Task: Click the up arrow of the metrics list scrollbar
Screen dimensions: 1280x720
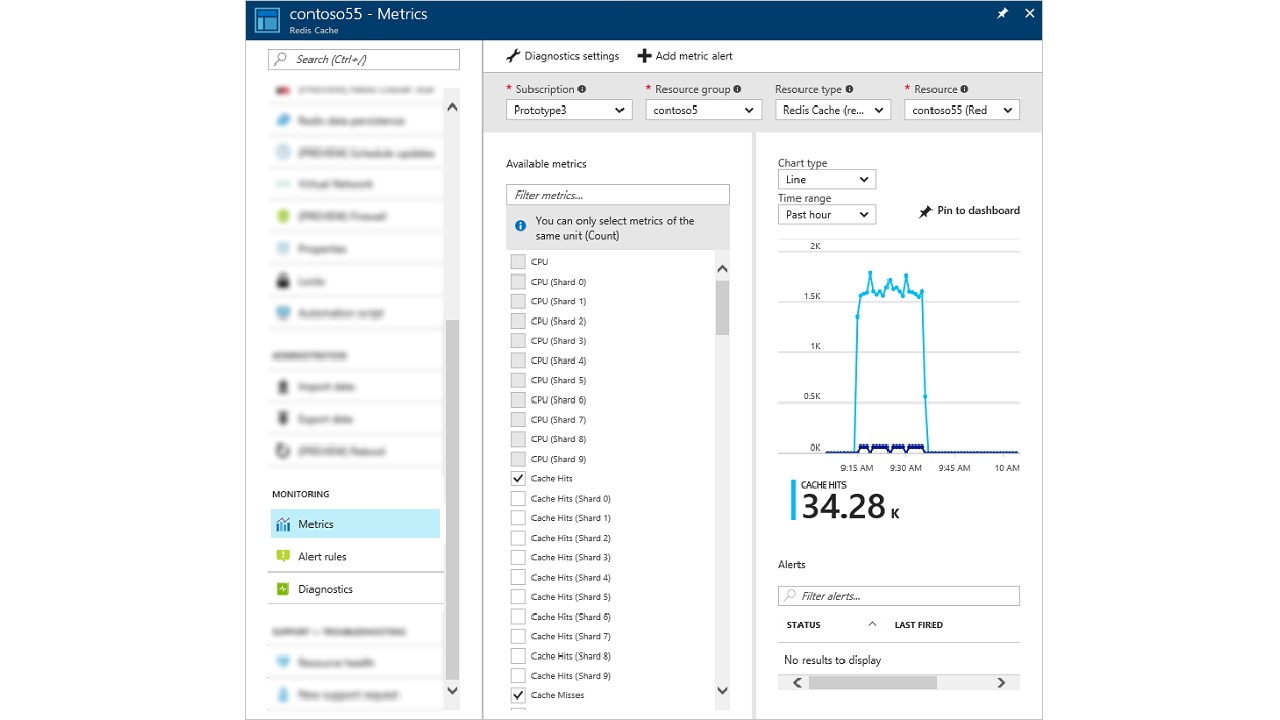Action: coord(723,269)
